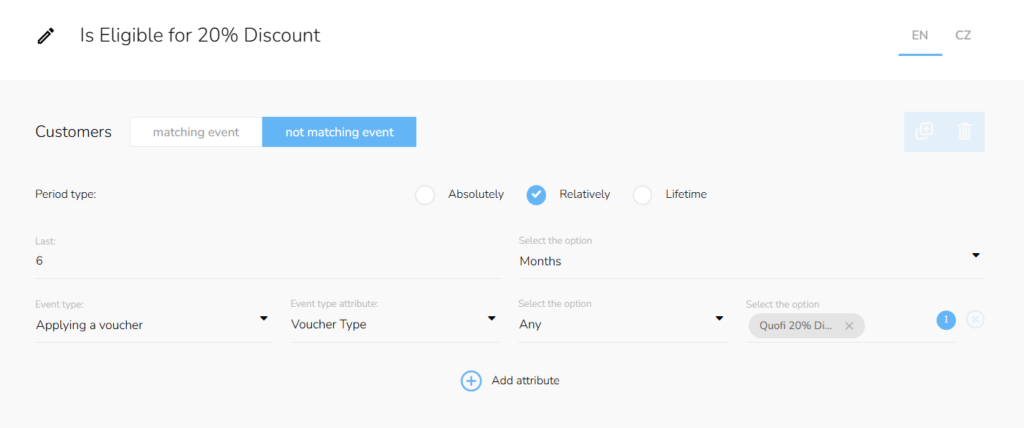
Task: Click the Customers label
Action: coord(73,132)
